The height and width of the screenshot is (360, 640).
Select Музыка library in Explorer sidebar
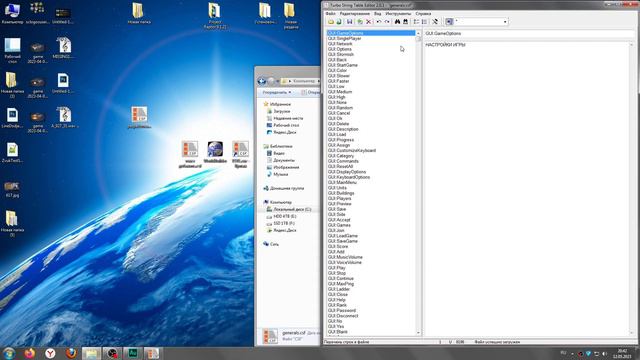click(280, 174)
